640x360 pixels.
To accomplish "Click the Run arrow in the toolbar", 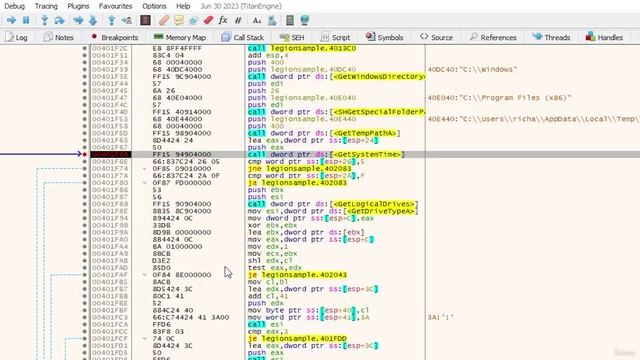I will [11, 20].
